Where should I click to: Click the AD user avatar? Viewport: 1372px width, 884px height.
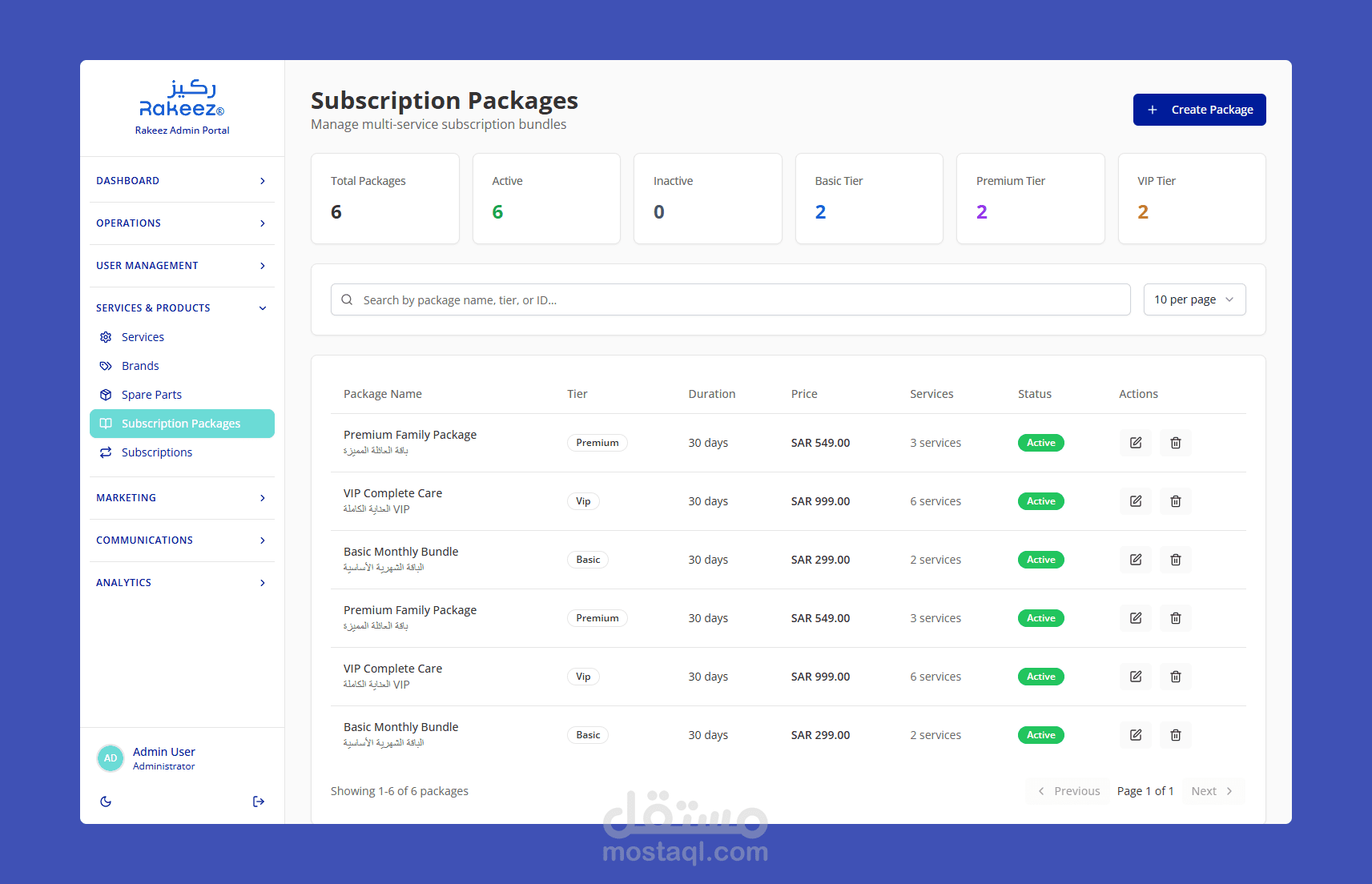[x=111, y=758]
